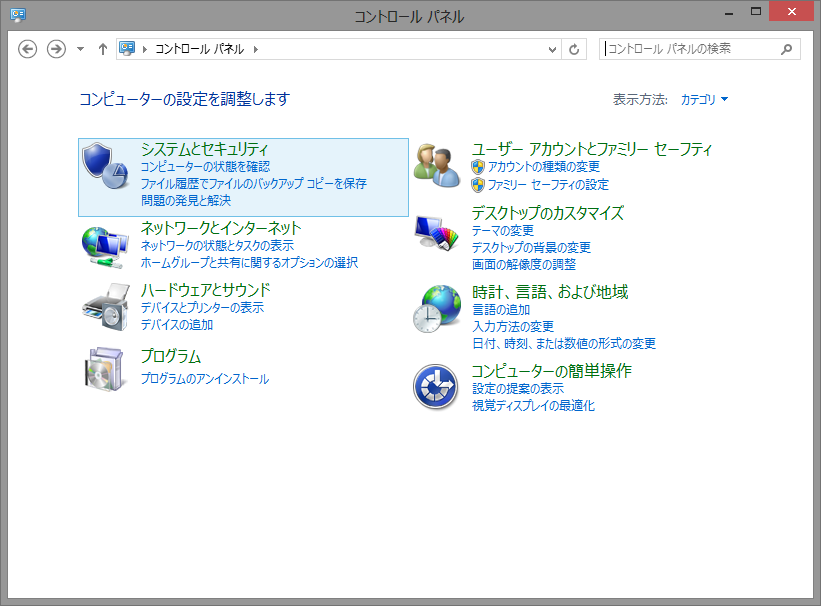The width and height of the screenshot is (821, 606).
Task: Maximize the Control Panel window
Action: tap(756, 13)
